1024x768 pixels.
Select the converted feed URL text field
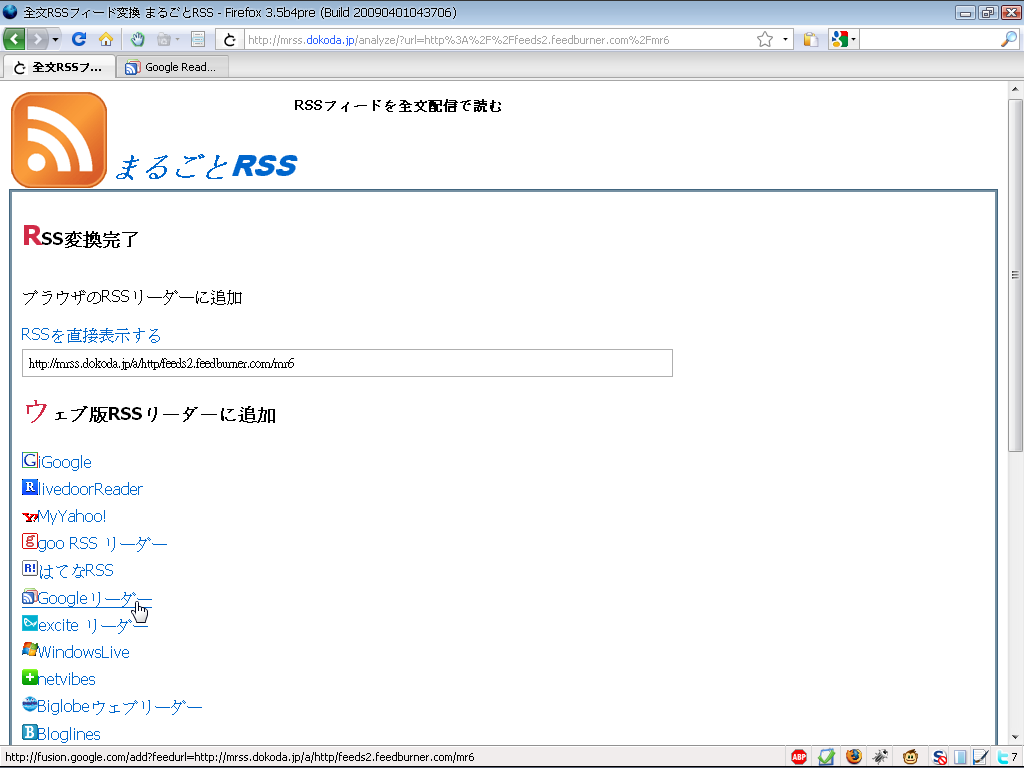347,363
